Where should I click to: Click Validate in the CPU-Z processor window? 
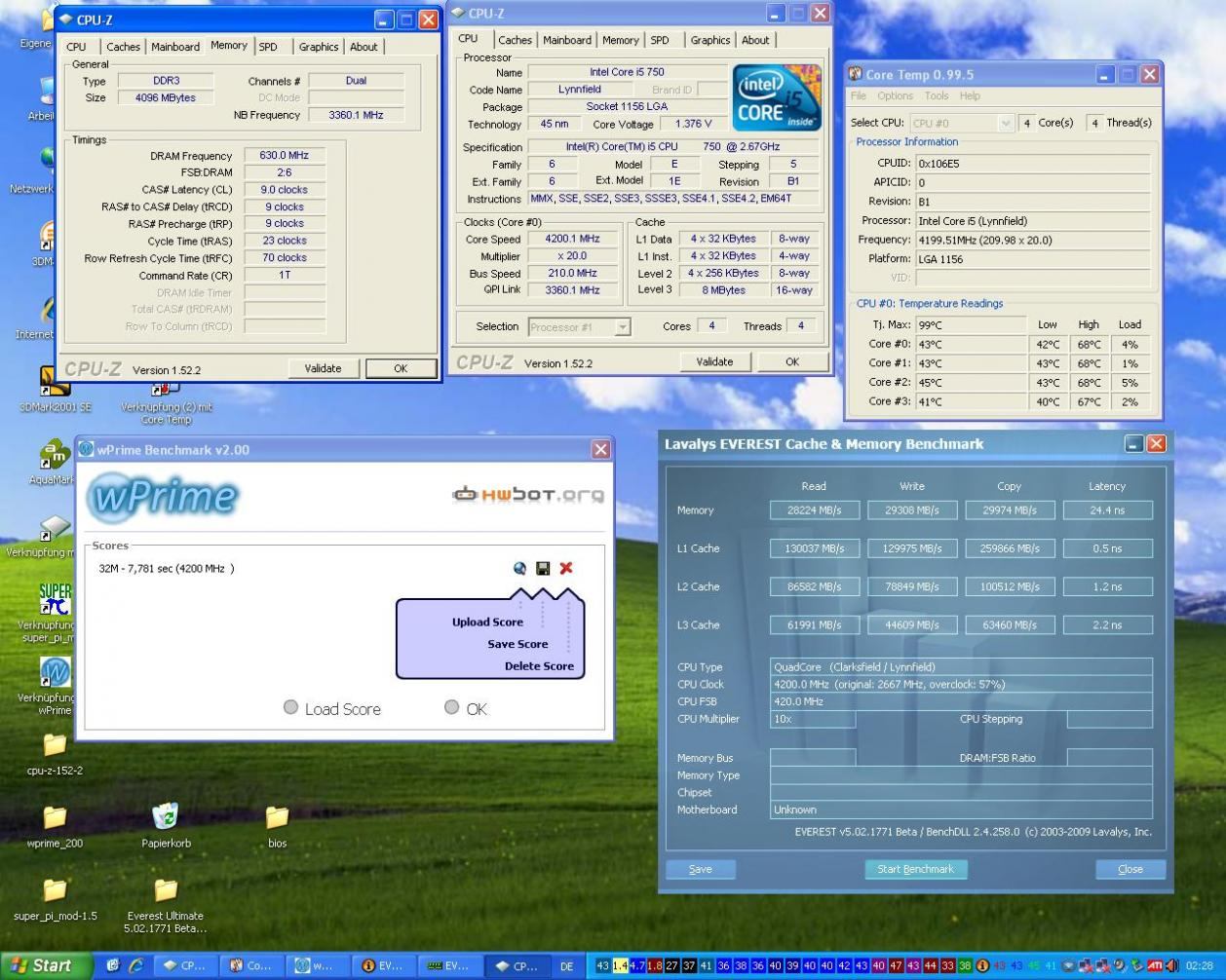point(714,361)
